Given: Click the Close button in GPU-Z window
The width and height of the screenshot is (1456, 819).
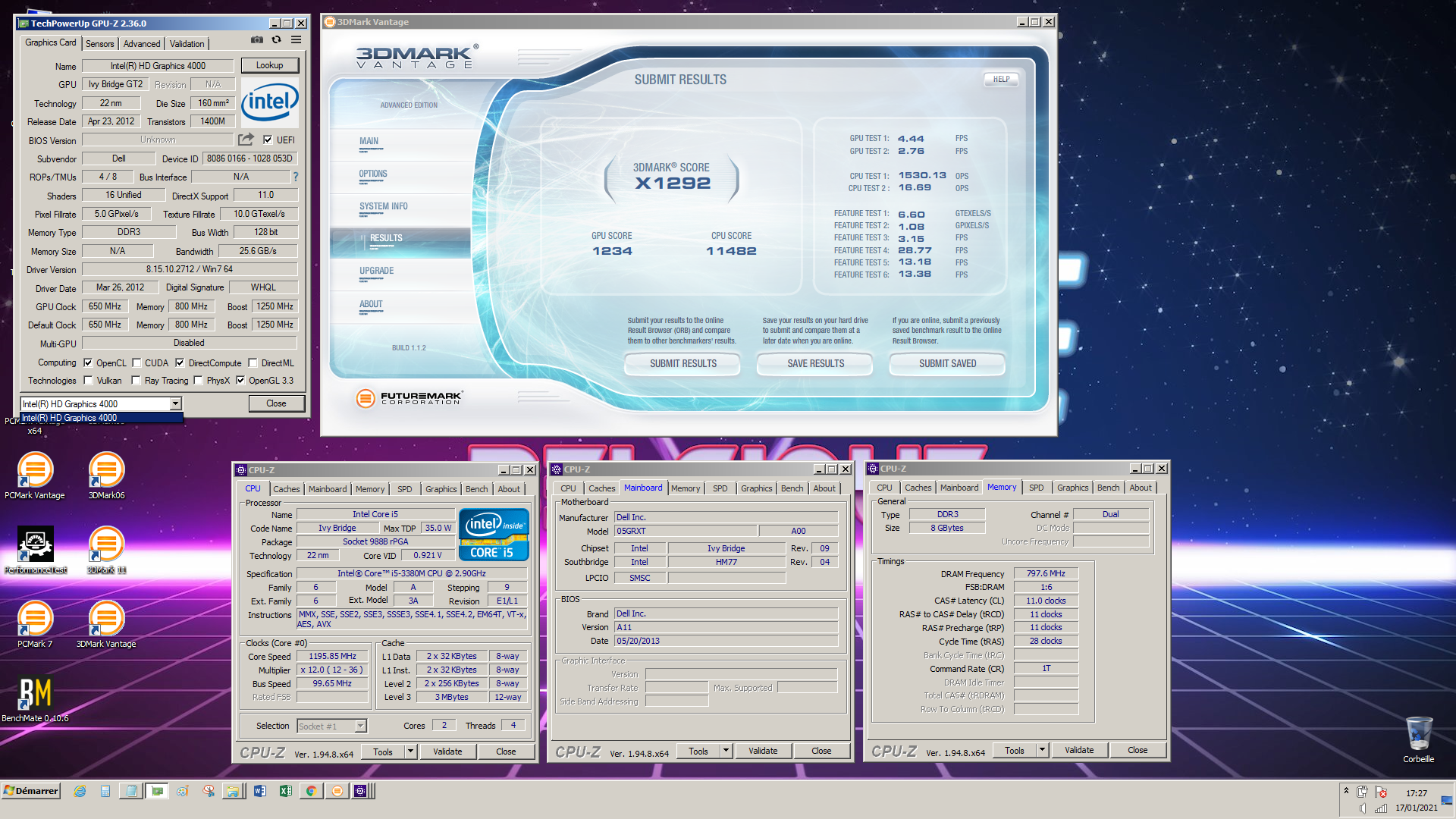Looking at the screenshot, I should [x=276, y=403].
